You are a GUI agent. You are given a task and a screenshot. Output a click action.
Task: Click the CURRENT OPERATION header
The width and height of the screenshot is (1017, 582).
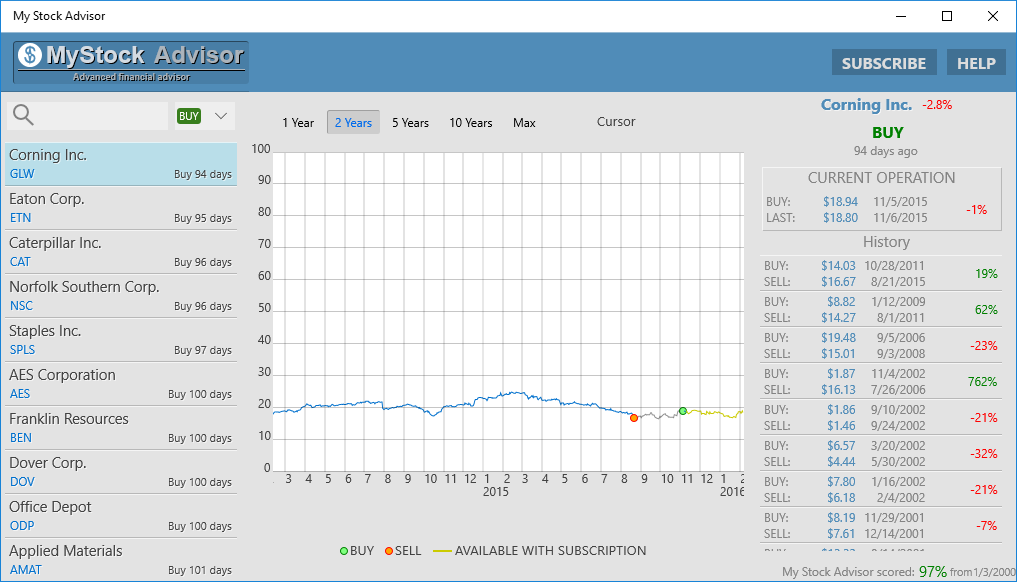[881, 178]
